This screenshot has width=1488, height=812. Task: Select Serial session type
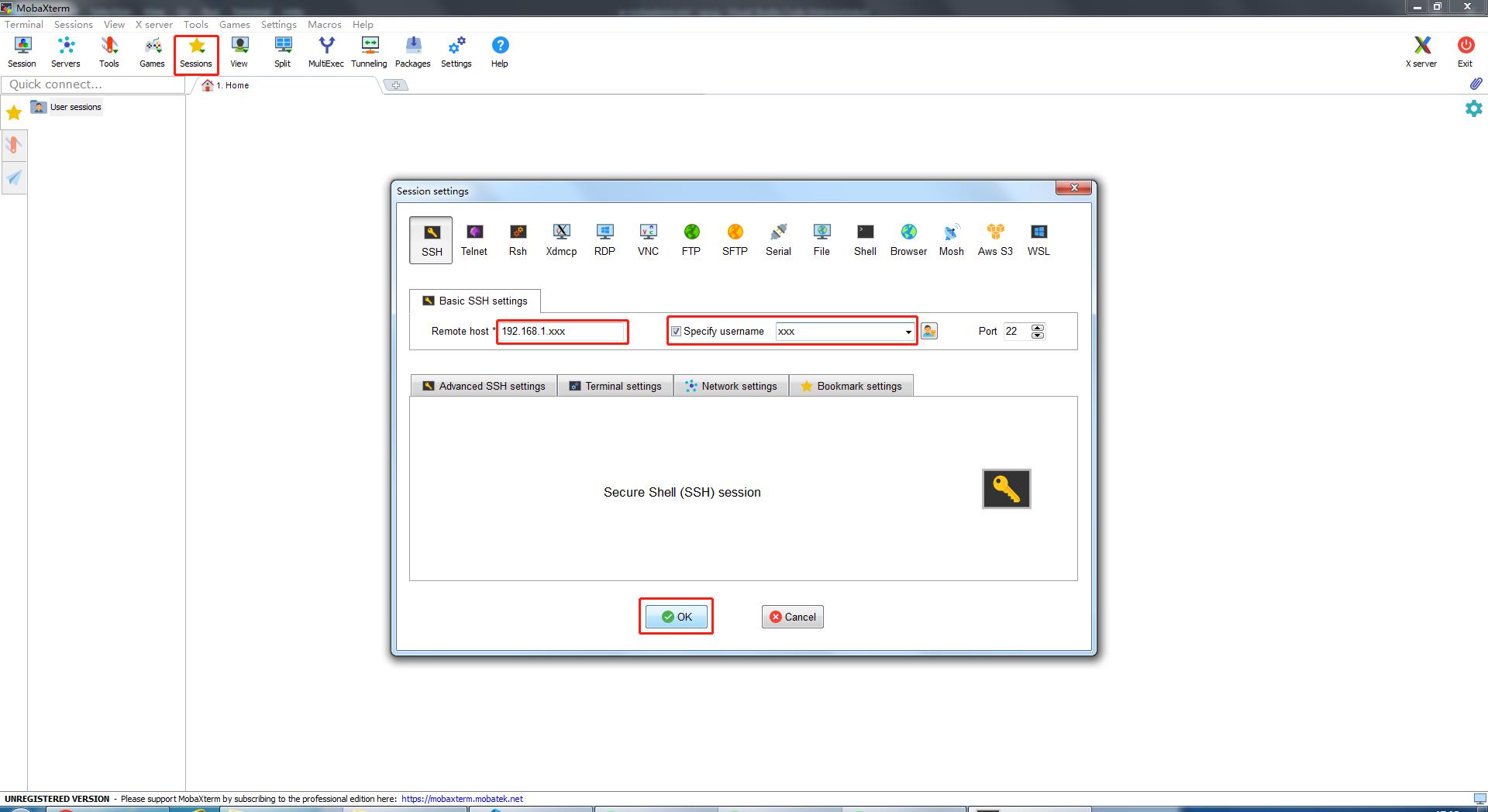pyautogui.click(x=778, y=240)
